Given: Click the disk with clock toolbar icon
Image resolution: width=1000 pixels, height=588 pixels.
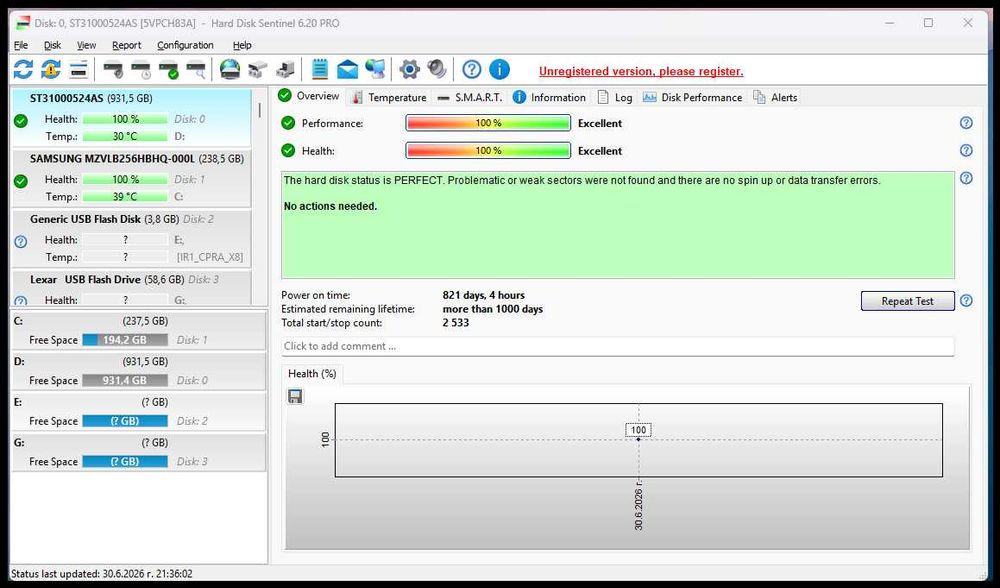Looking at the screenshot, I should (141, 70).
